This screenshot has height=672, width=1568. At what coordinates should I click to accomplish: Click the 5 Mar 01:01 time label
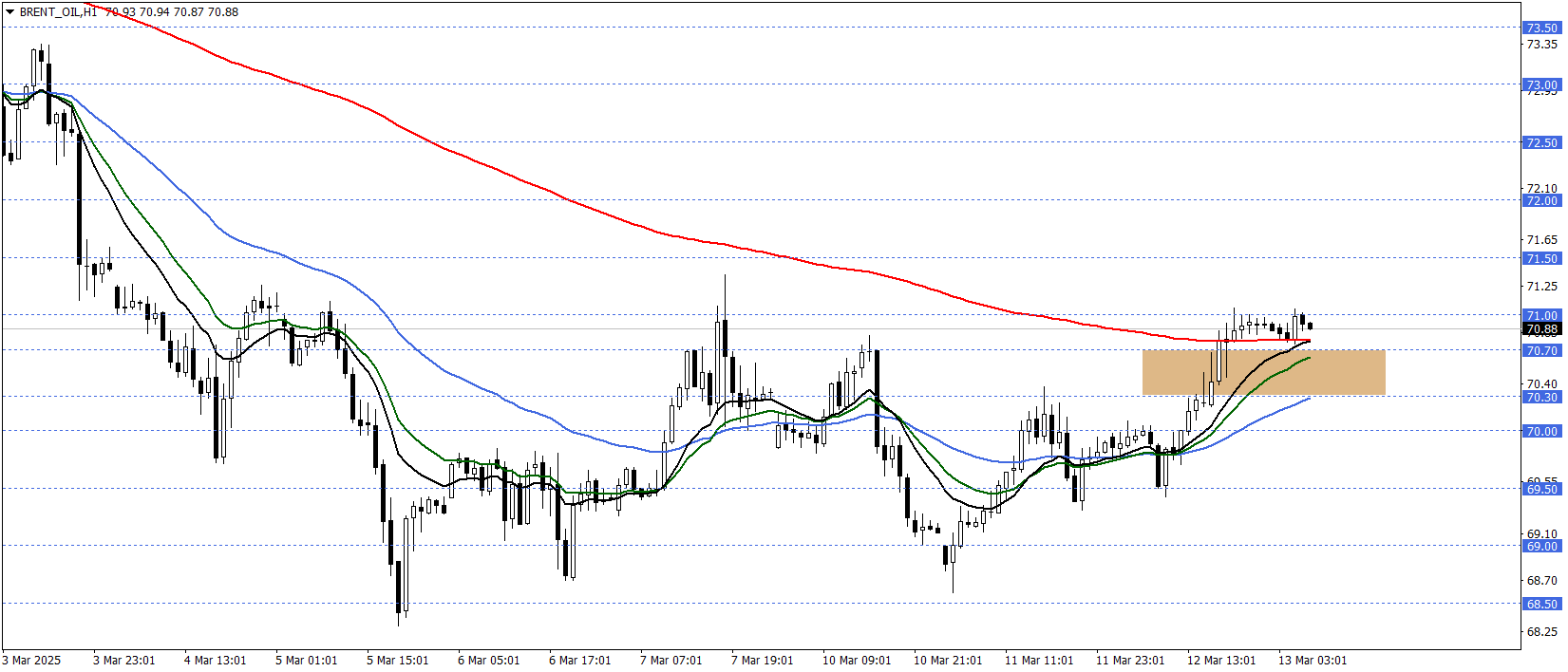click(306, 661)
